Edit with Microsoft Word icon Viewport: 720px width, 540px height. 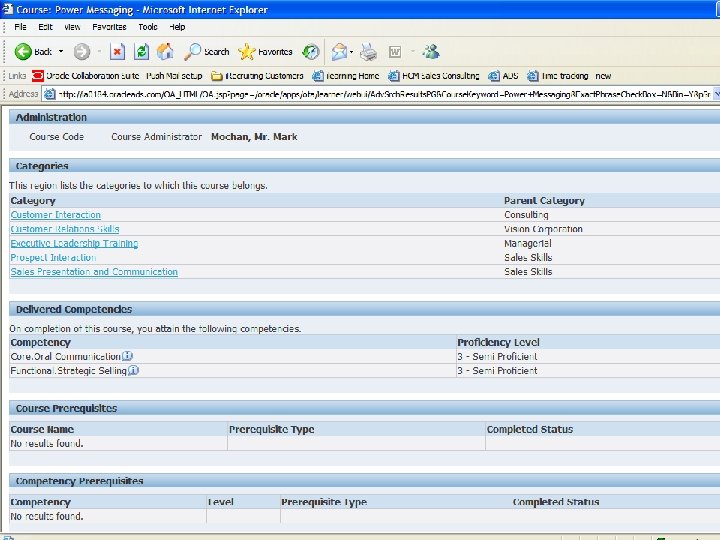coord(394,52)
